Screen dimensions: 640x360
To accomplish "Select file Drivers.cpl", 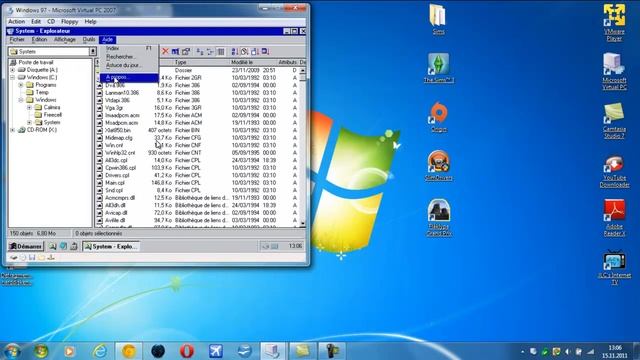I will click(117, 175).
